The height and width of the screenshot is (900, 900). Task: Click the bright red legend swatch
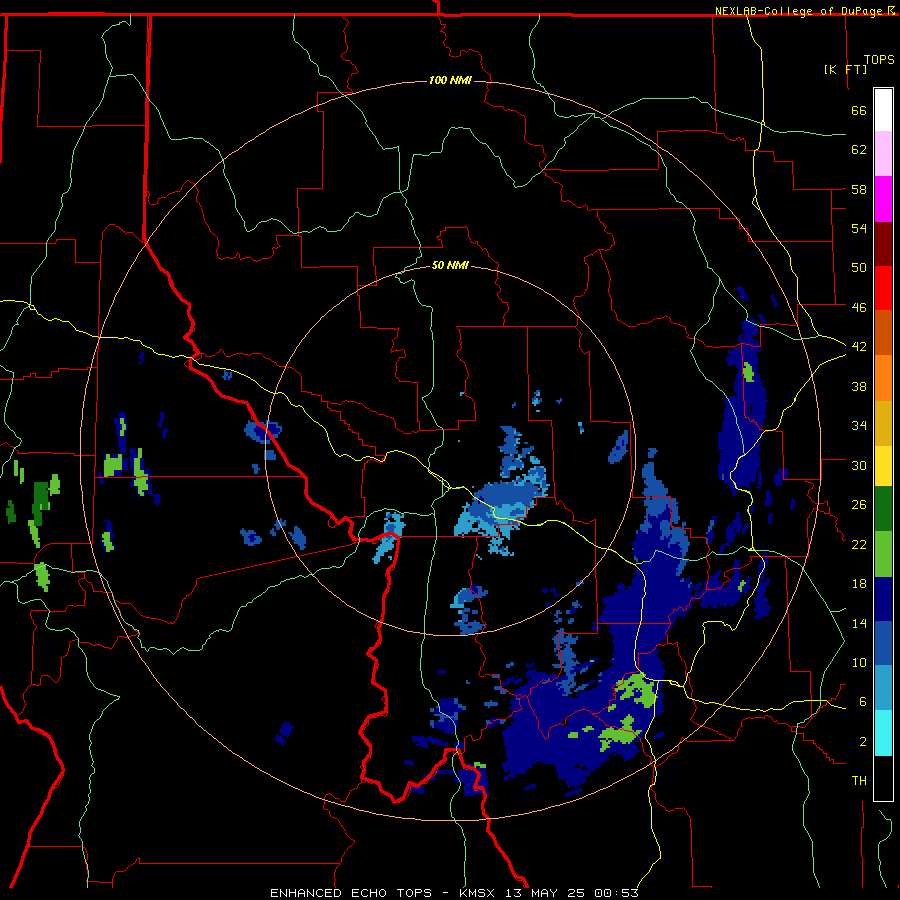(x=883, y=288)
